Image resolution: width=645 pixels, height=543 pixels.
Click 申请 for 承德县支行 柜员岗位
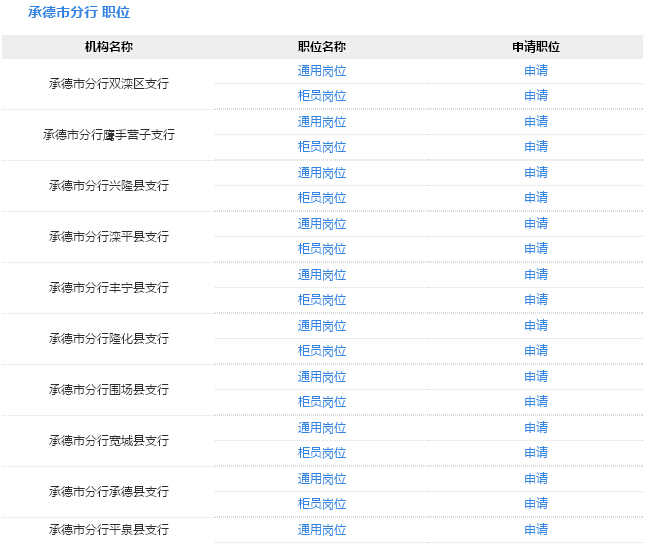coord(536,504)
